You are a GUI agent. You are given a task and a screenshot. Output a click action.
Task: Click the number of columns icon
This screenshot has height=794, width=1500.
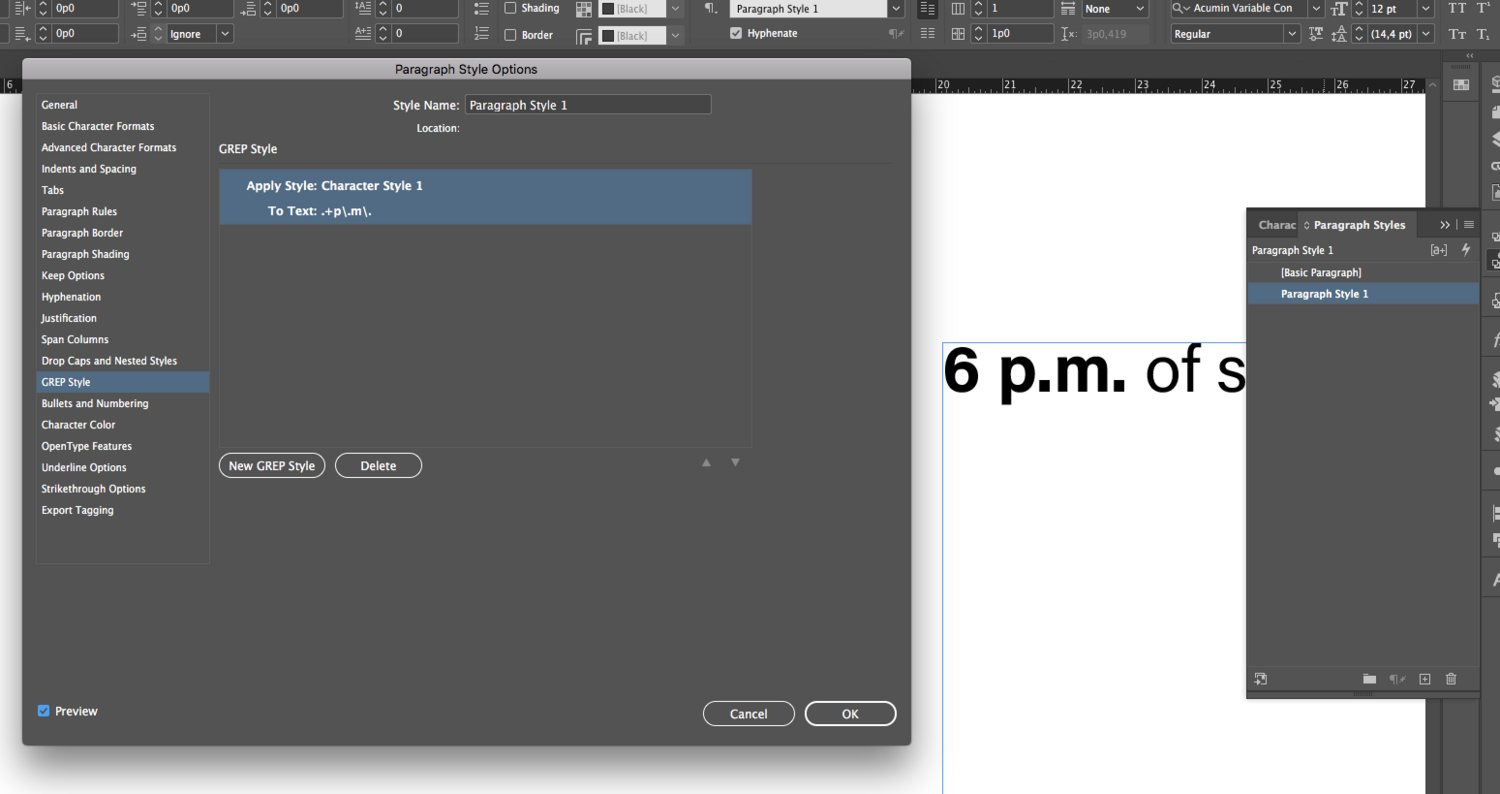pos(959,8)
